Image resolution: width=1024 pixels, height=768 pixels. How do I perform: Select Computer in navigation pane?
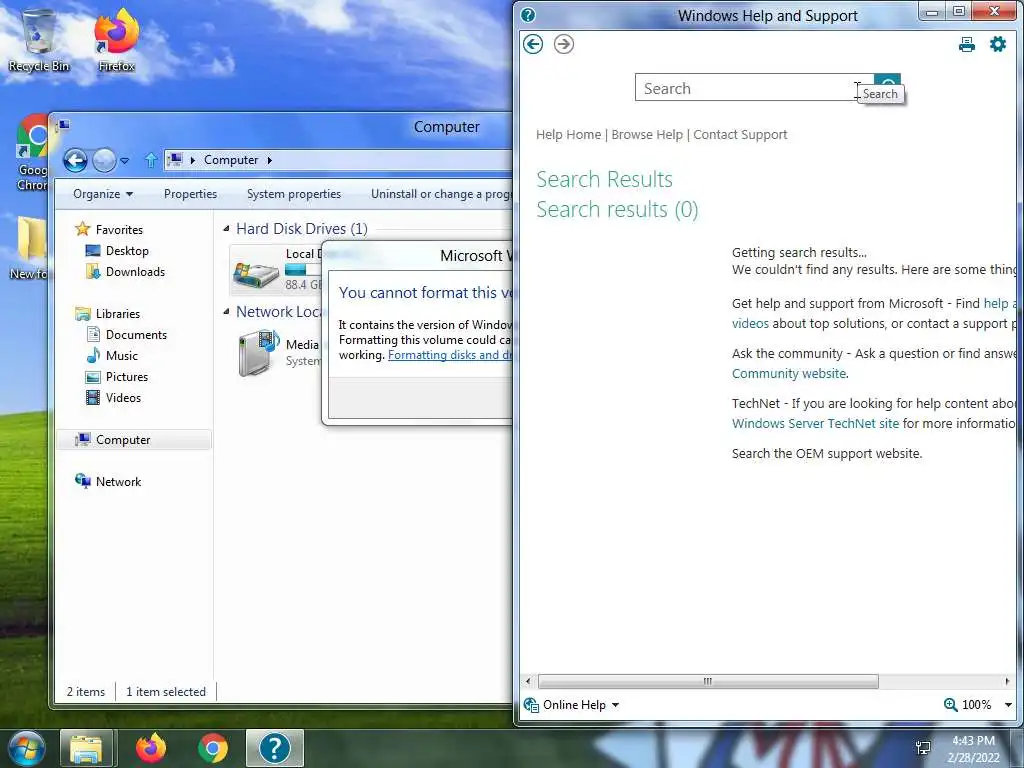pyautogui.click(x=123, y=440)
